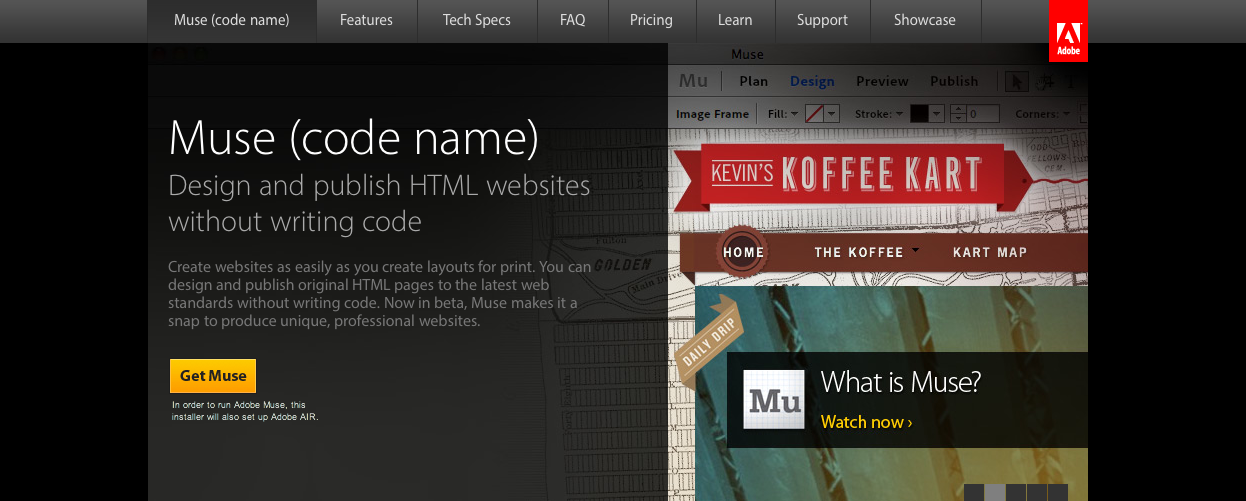The width and height of the screenshot is (1246, 501).
Task: Go to the Pricing tab
Action: click(651, 20)
